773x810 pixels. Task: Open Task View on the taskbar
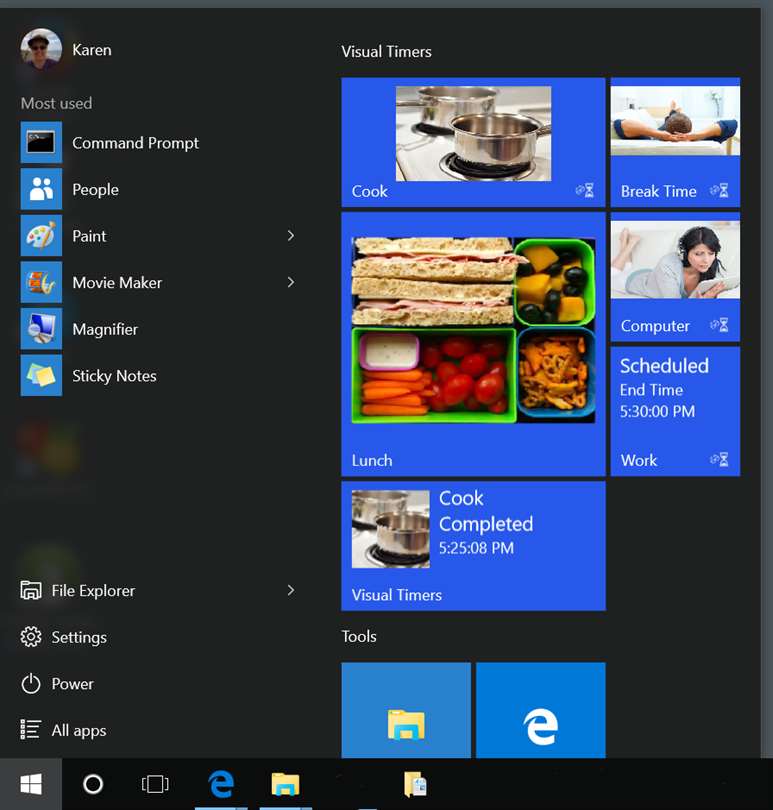click(155, 784)
